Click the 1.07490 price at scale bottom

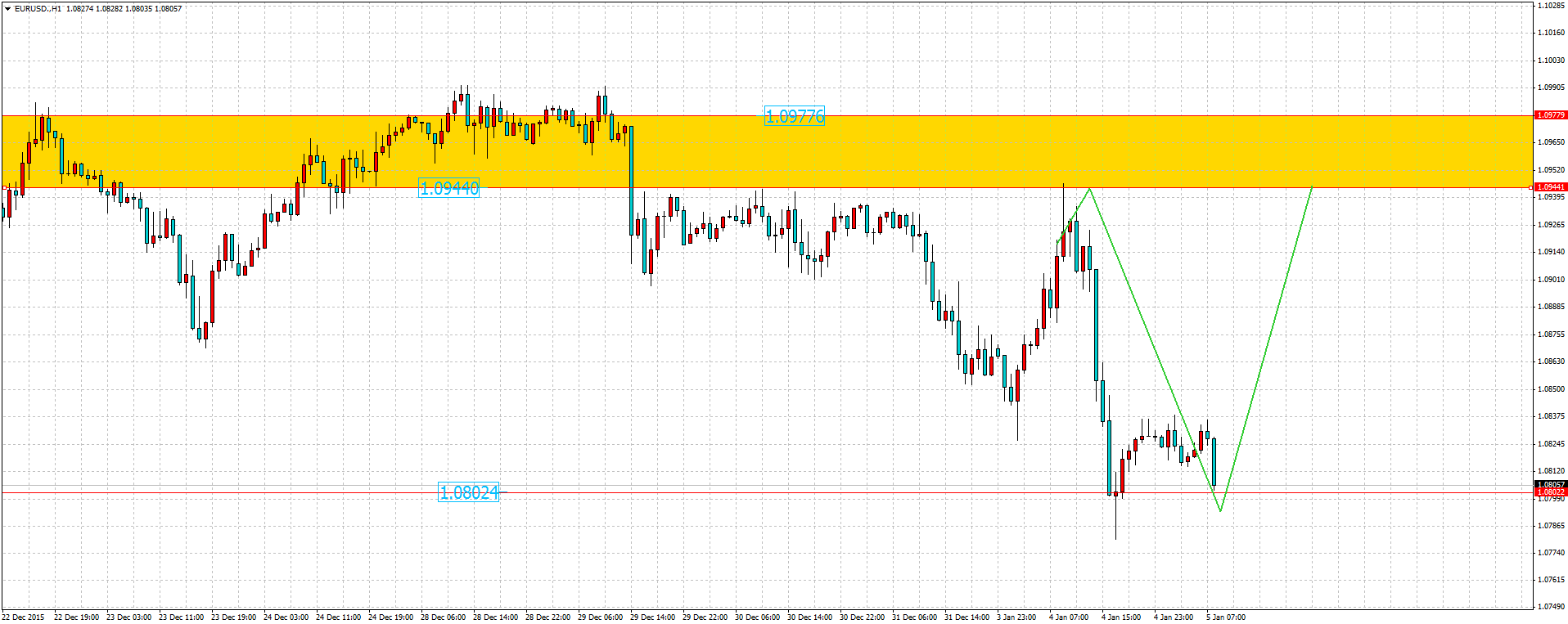tap(1550, 607)
